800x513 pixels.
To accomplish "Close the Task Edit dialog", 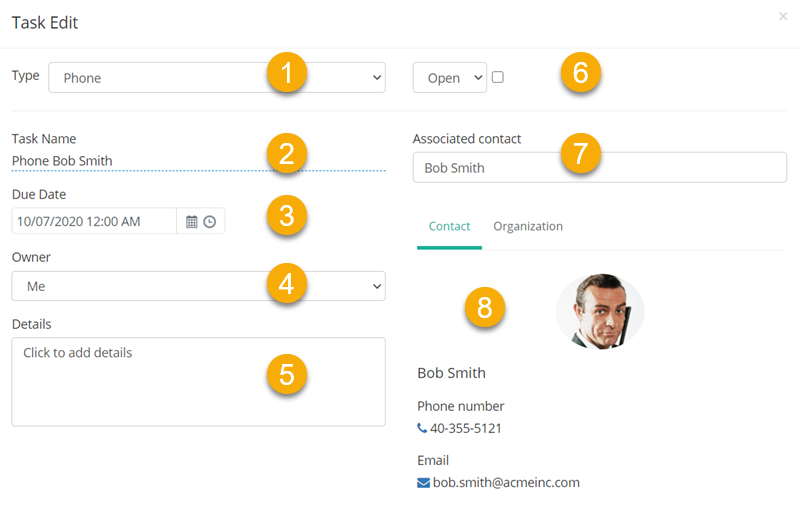I will (783, 16).
